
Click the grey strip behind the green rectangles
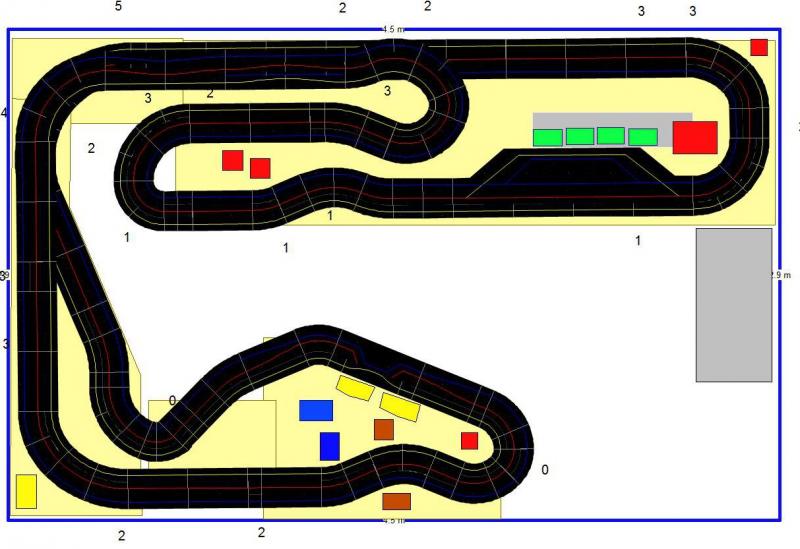coord(612,120)
